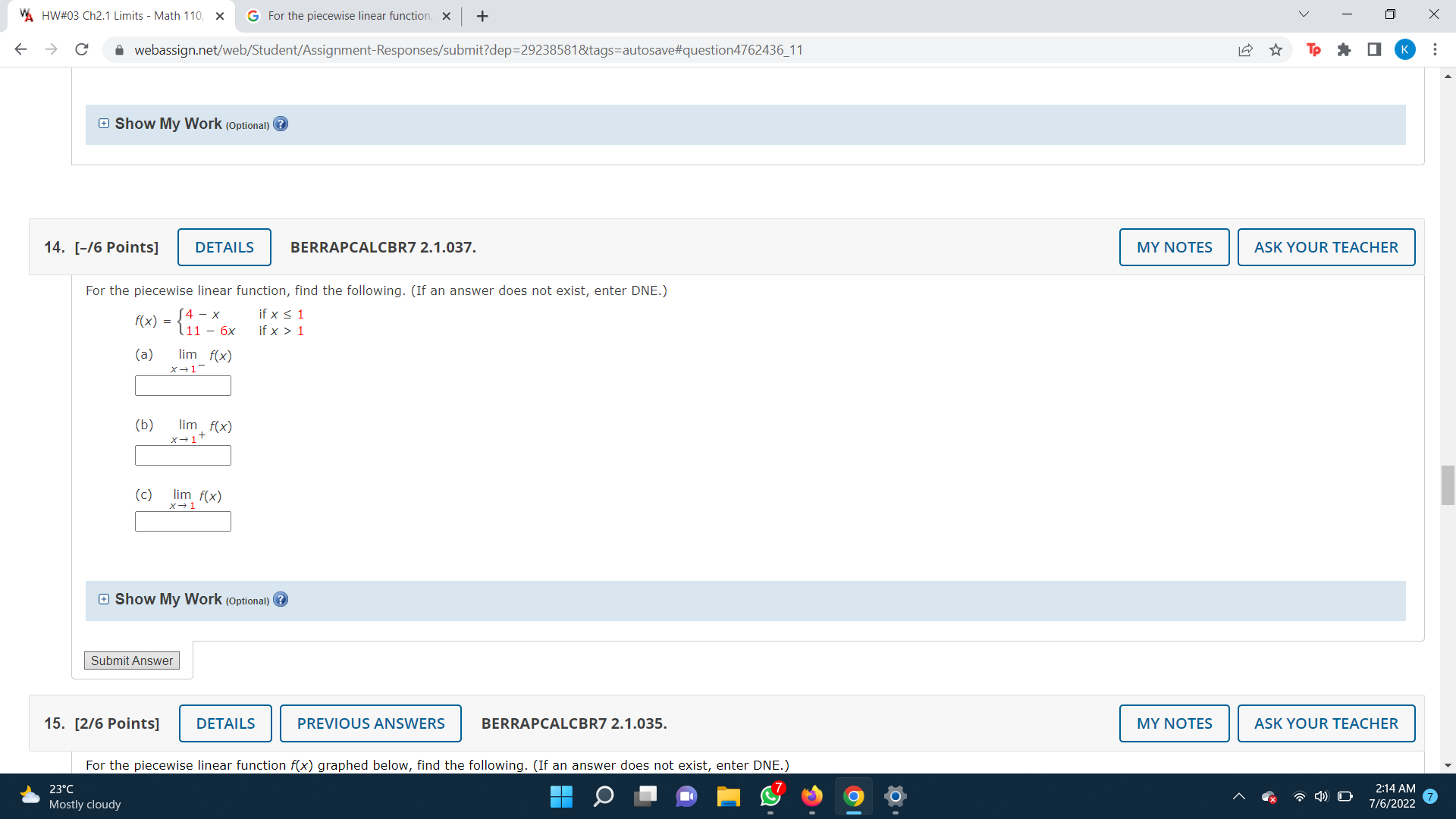Open the Chrome Extensions puzzle icon
The image size is (1456, 819).
click(1344, 50)
